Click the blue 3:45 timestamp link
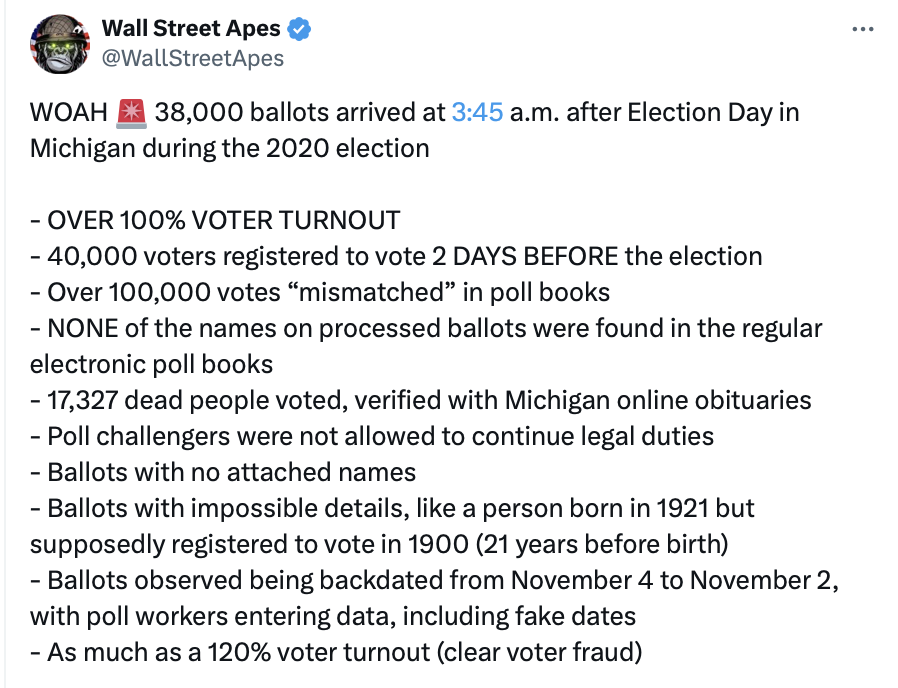The height and width of the screenshot is (688, 898). (x=476, y=112)
